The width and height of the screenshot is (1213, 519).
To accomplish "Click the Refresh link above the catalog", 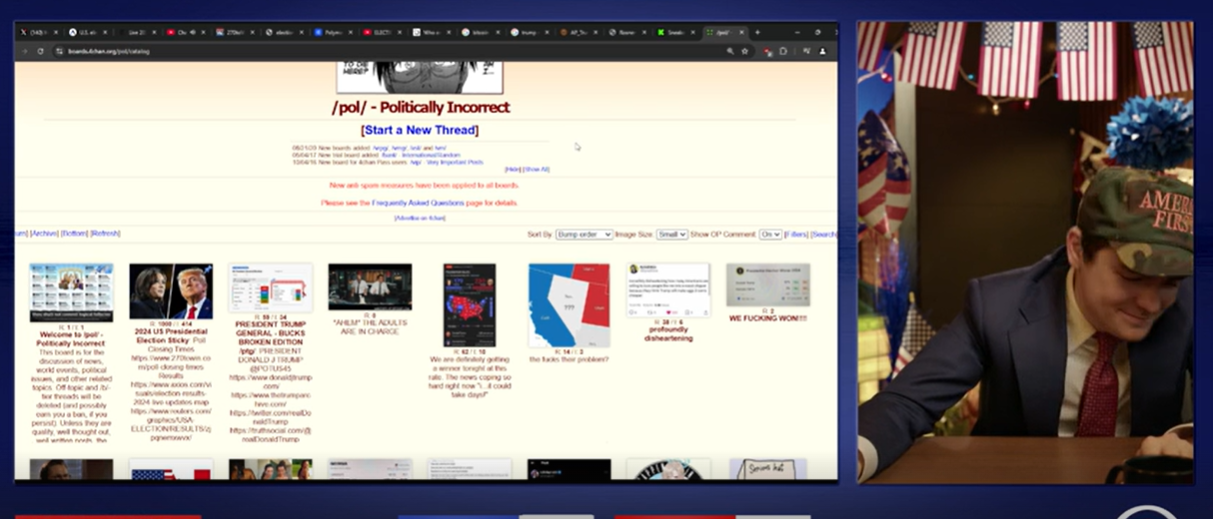I will (105, 233).
